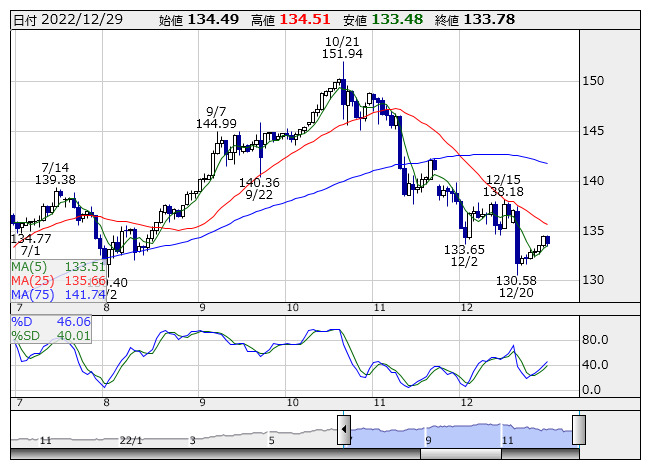This screenshot has height=470, width=653.
Task: Click the 12/15 138.18 label
Action: 503,185
